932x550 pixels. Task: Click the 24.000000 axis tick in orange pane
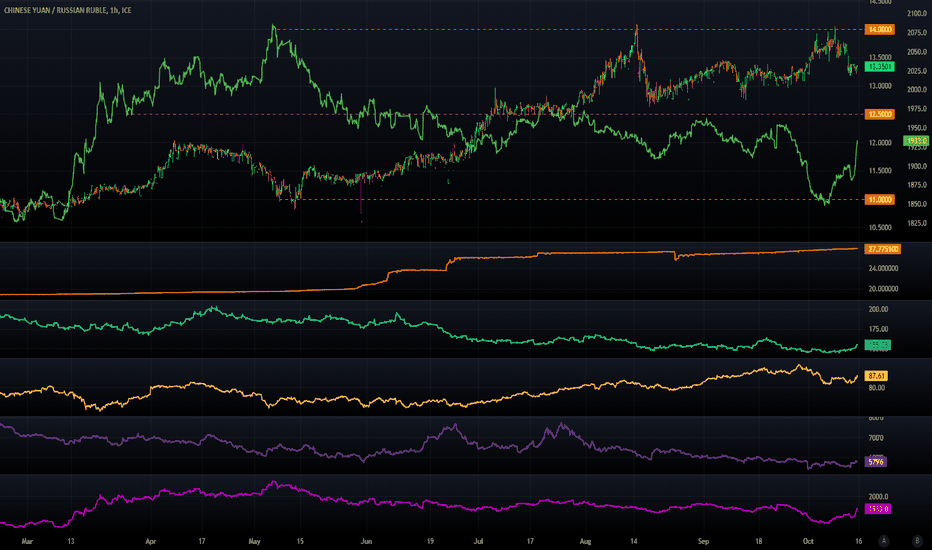coord(883,268)
